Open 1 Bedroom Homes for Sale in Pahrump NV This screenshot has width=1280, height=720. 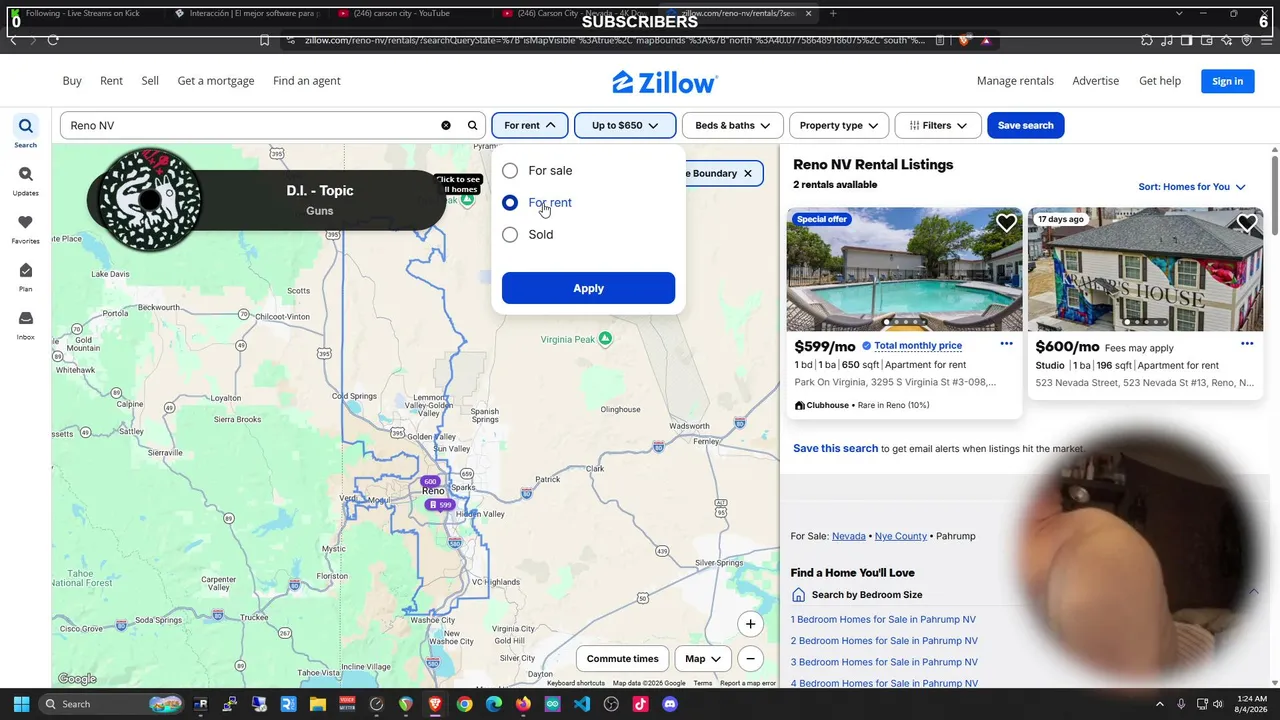(883, 620)
